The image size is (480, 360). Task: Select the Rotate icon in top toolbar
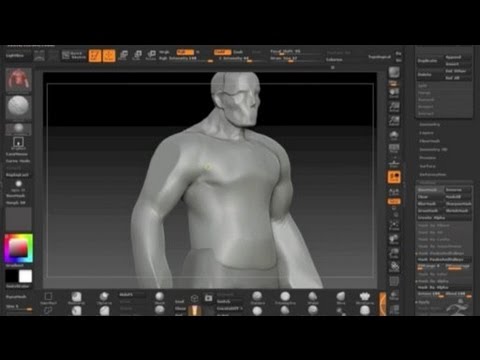[151, 55]
